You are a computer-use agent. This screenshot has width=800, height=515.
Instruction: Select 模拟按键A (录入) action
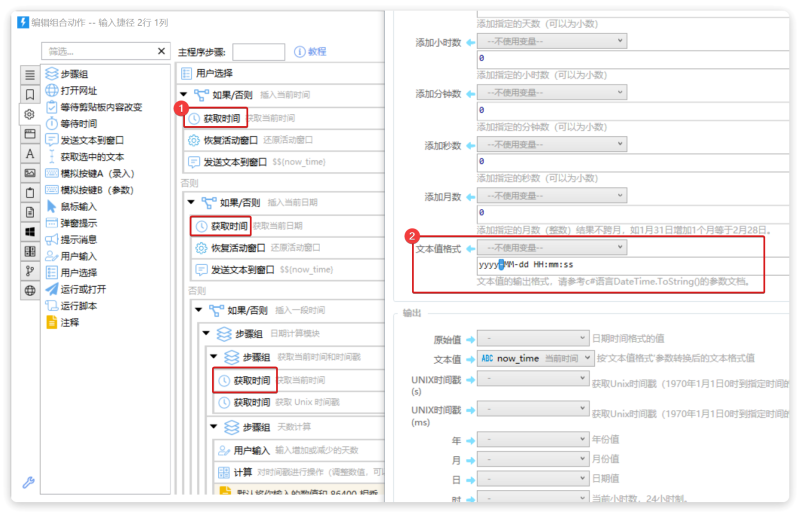[x=90, y=174]
